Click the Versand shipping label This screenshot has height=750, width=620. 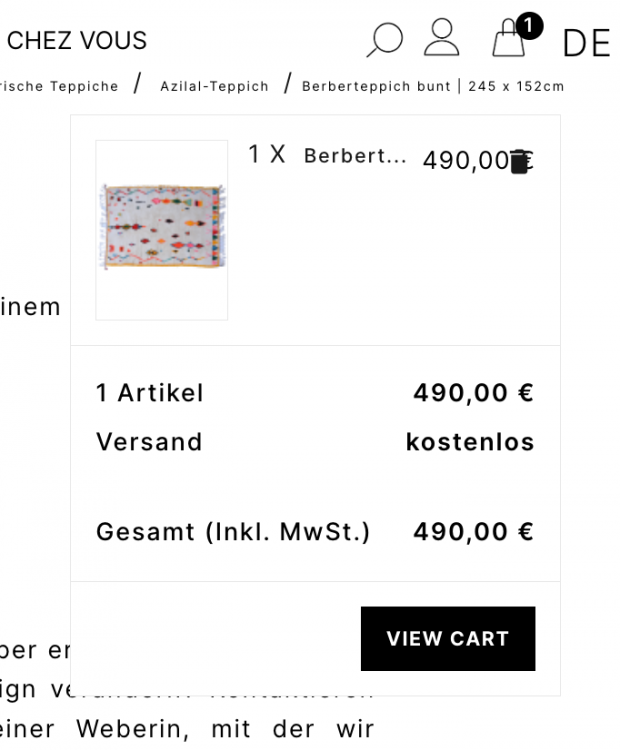pyautogui.click(x=149, y=442)
